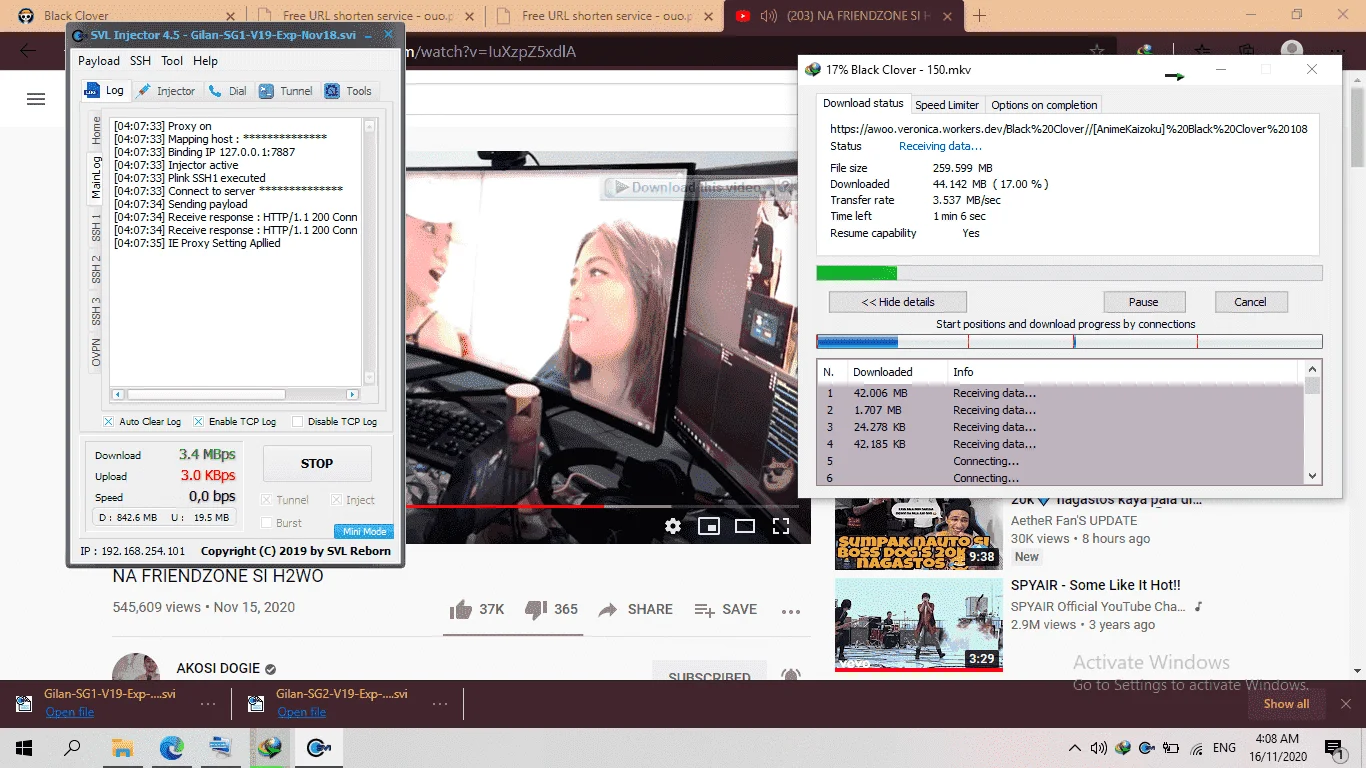The height and width of the screenshot is (768, 1366).
Task: Open YouTube video settings gear
Action: (673, 526)
